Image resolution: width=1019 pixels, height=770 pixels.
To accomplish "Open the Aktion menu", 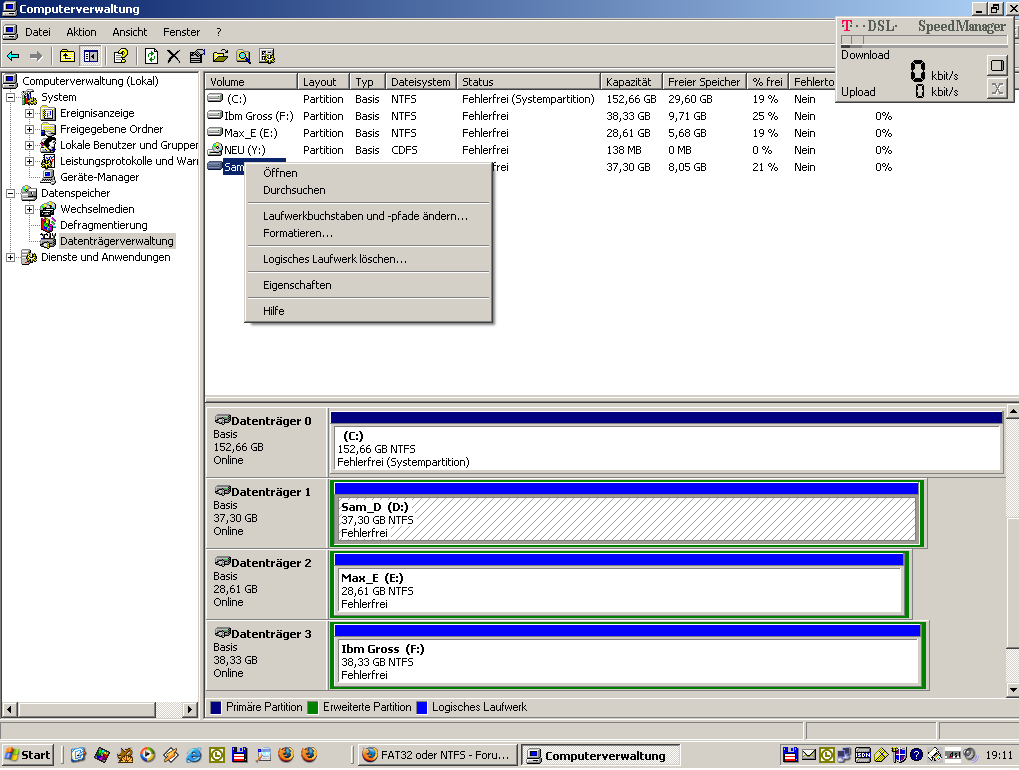I will (x=81, y=32).
